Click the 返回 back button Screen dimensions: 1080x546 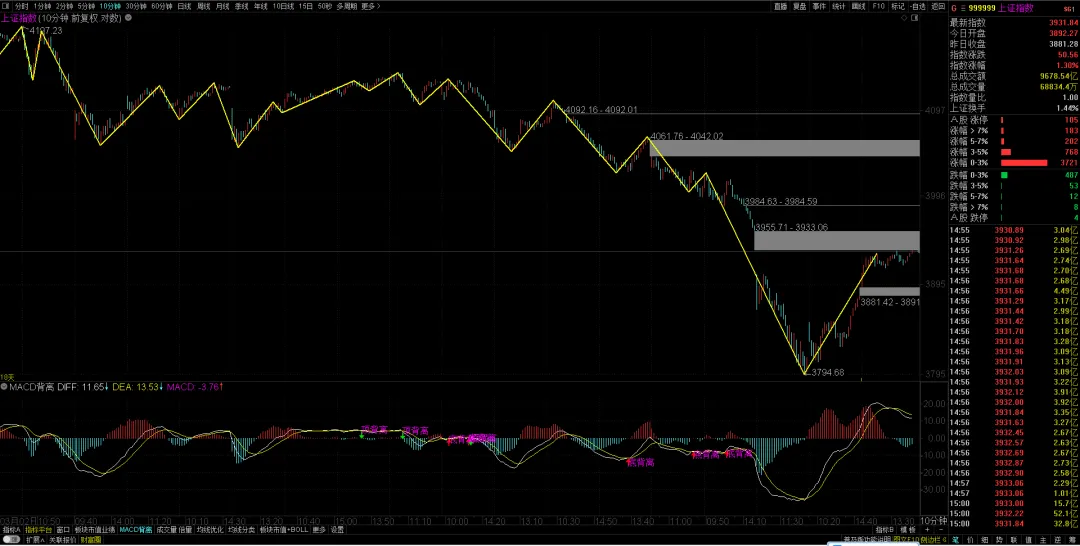tap(937, 6)
